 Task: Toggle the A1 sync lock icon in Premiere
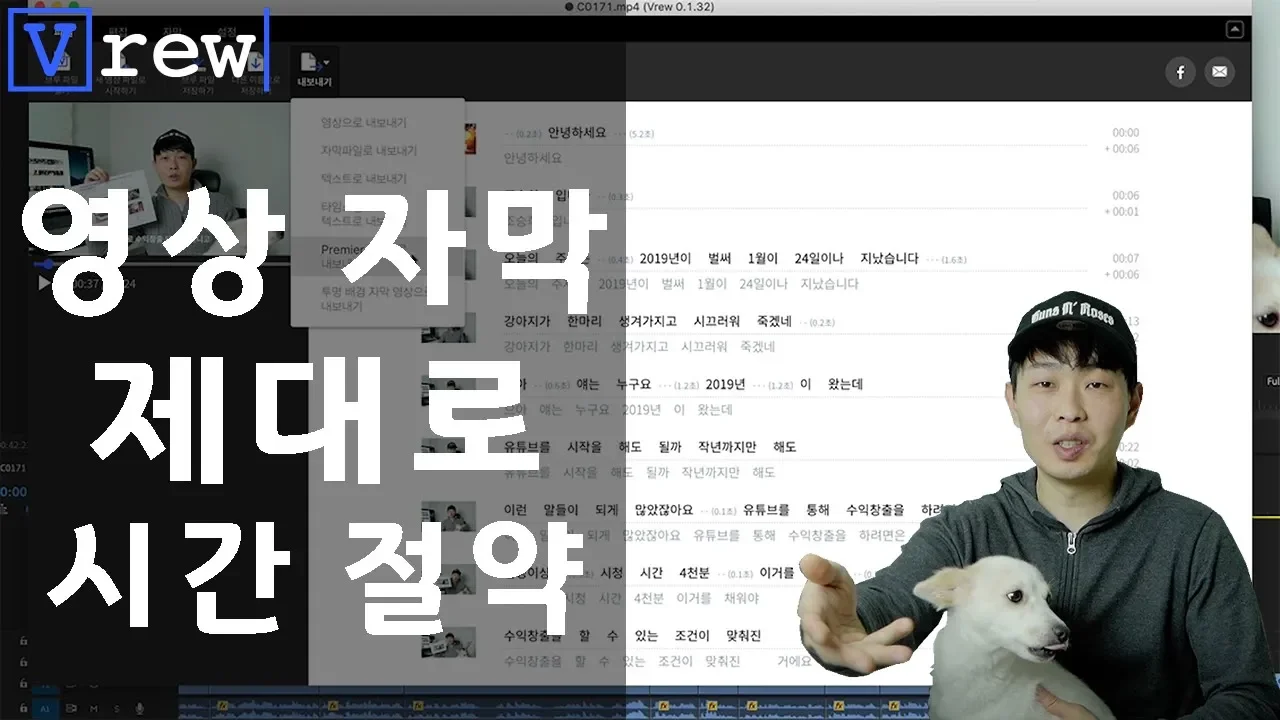[71, 708]
